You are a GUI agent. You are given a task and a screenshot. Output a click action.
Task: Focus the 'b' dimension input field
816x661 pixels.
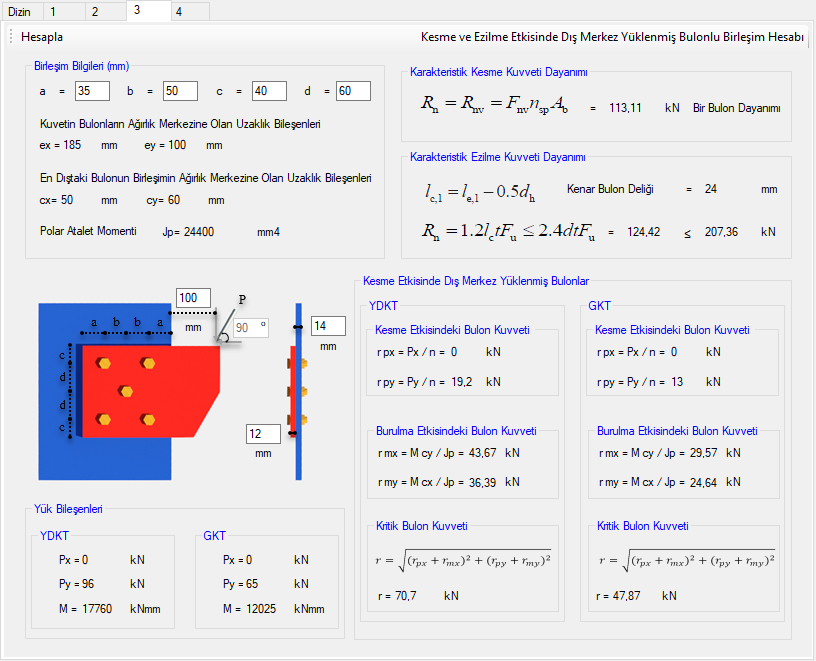180,91
